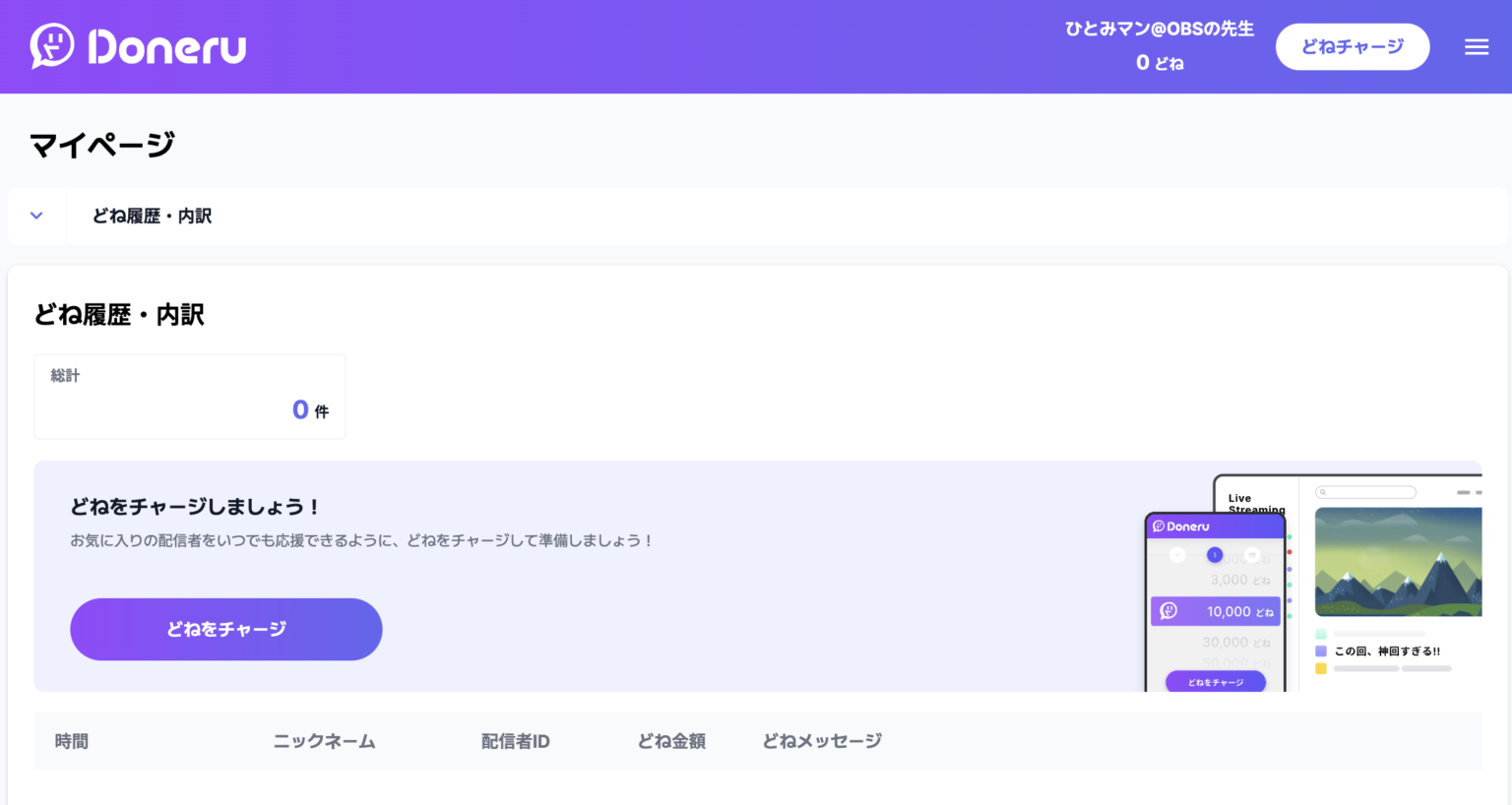
Task: Click the purple color swatch next to the chat comment
Action: 1321,650
